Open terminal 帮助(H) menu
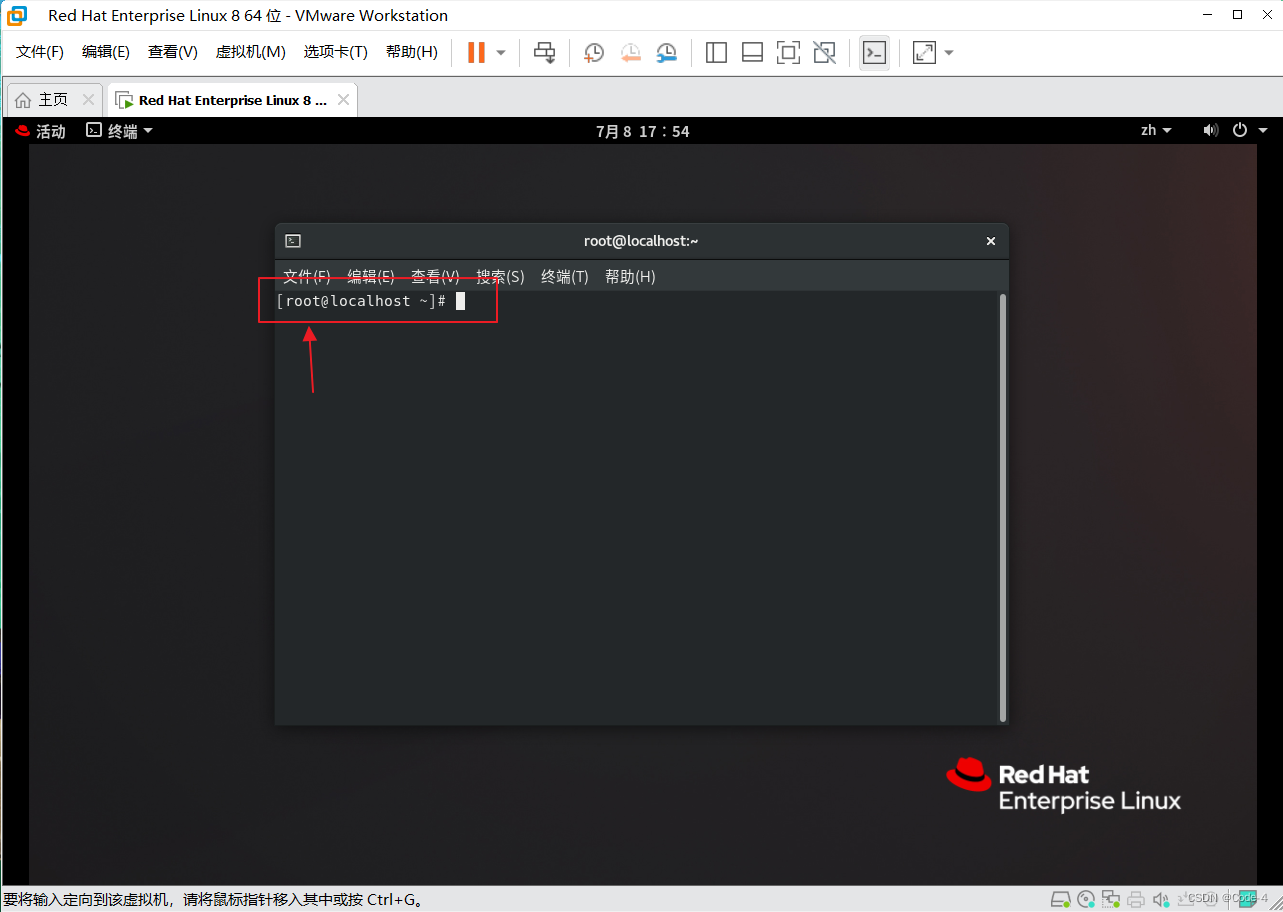The height and width of the screenshot is (912, 1283). pyautogui.click(x=630, y=277)
